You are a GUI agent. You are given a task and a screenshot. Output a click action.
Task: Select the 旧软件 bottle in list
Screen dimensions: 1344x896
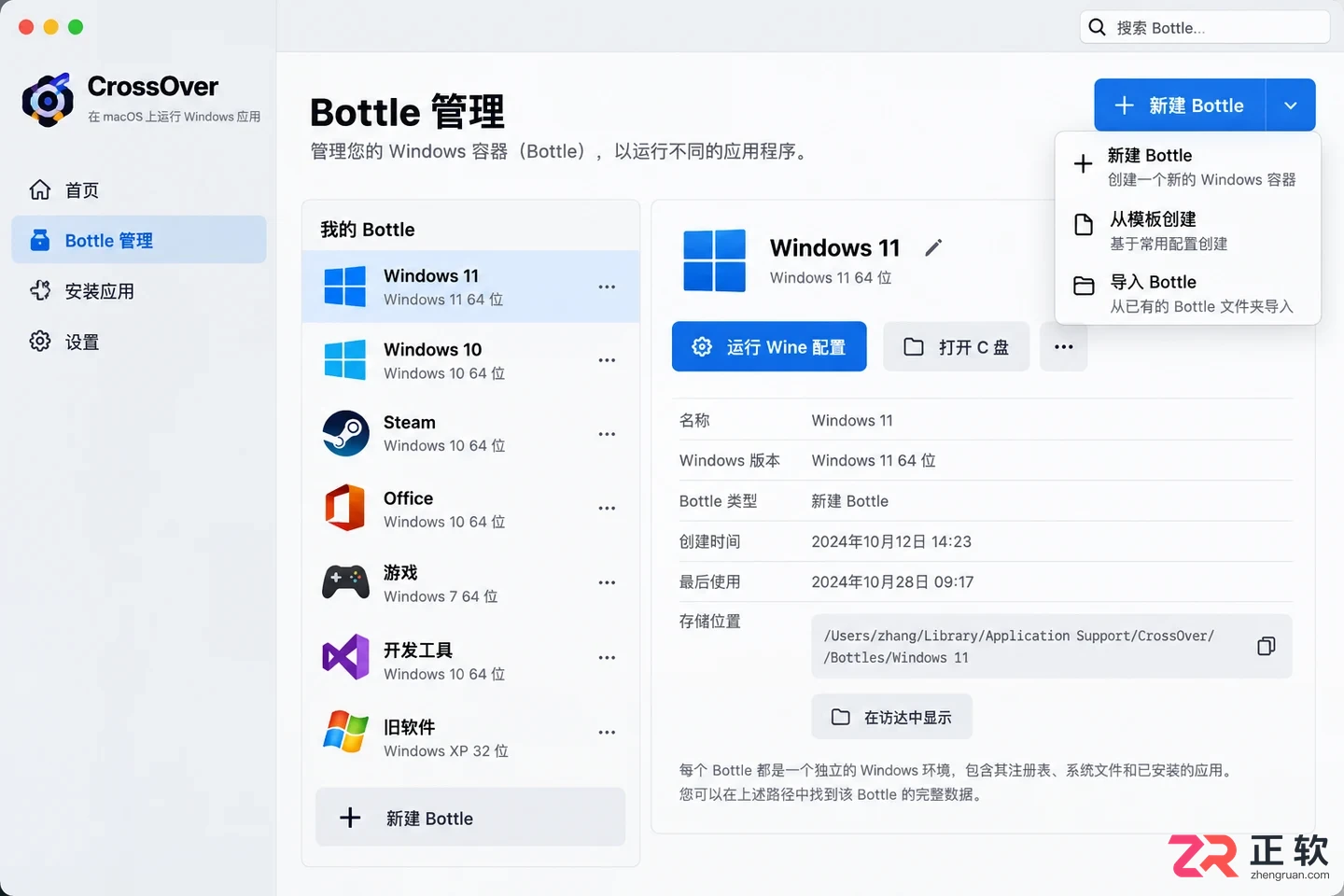pyautogui.click(x=471, y=733)
